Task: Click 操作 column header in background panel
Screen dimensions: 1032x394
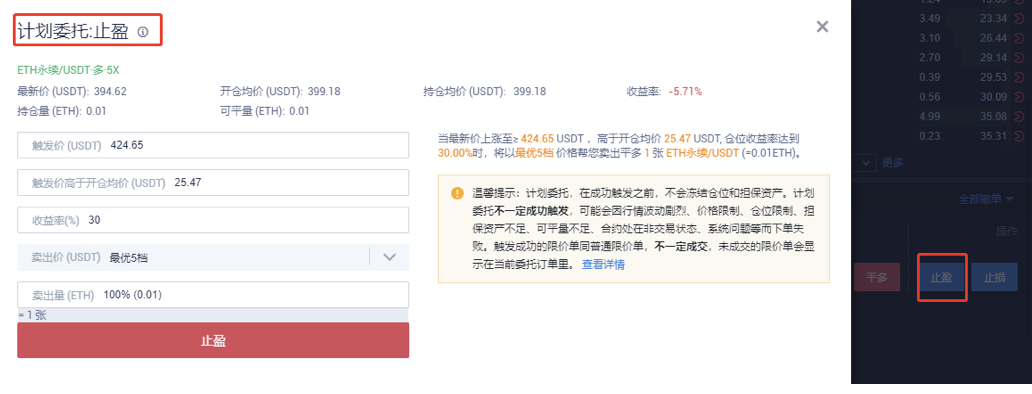Action: click(x=1007, y=232)
